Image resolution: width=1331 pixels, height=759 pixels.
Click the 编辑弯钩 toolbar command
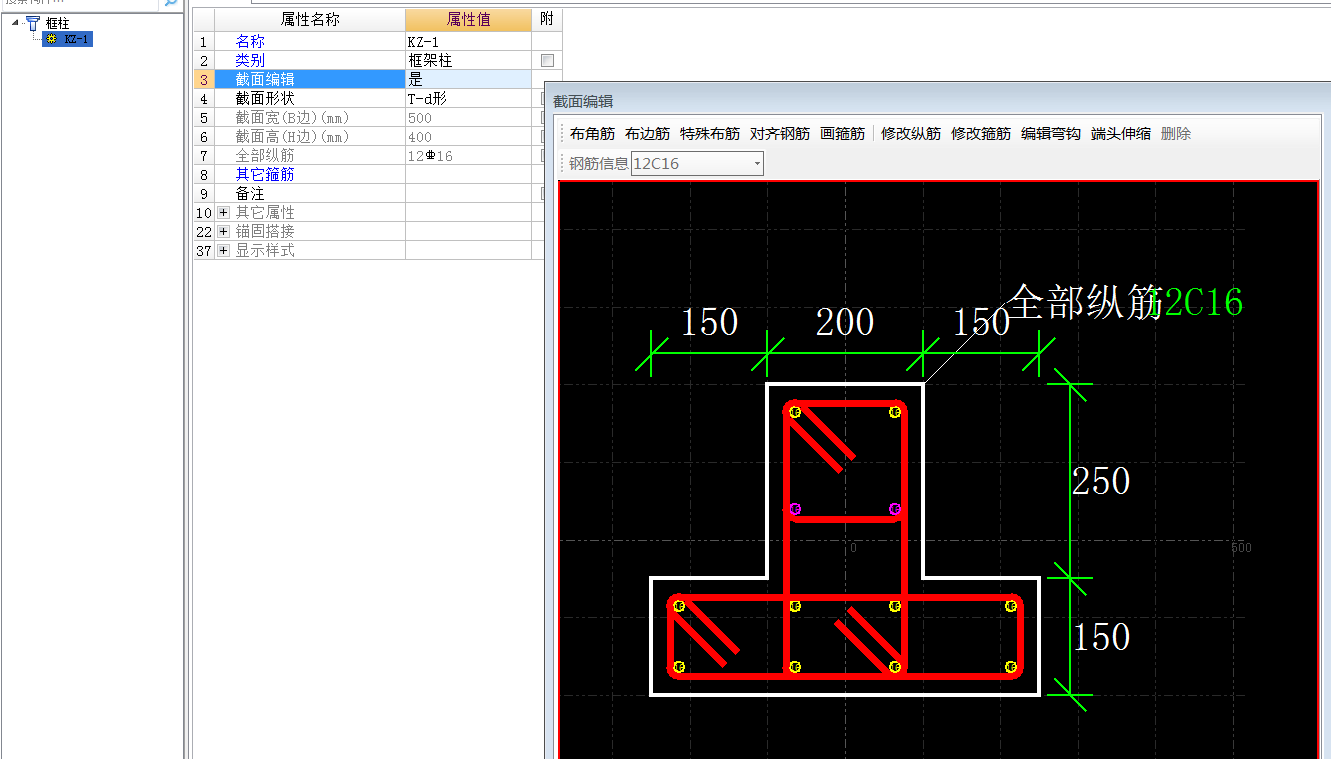pyautogui.click(x=1051, y=134)
